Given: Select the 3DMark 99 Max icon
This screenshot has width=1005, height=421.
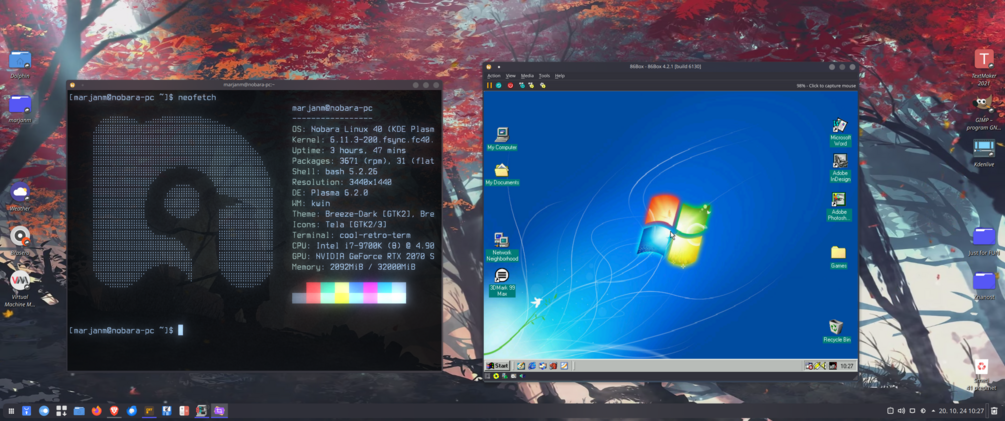Looking at the screenshot, I should click(x=501, y=283).
